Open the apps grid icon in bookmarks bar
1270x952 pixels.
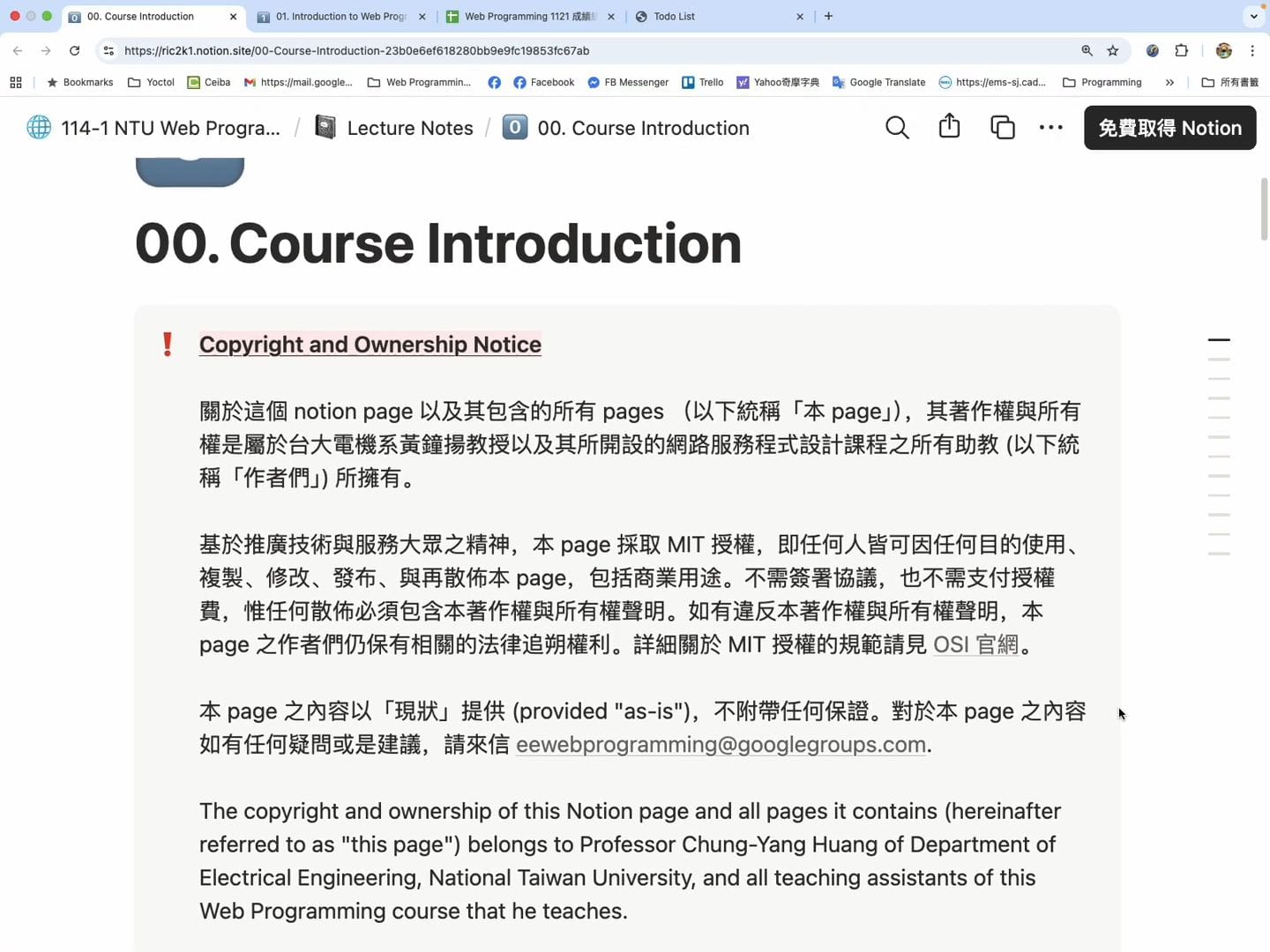point(16,83)
